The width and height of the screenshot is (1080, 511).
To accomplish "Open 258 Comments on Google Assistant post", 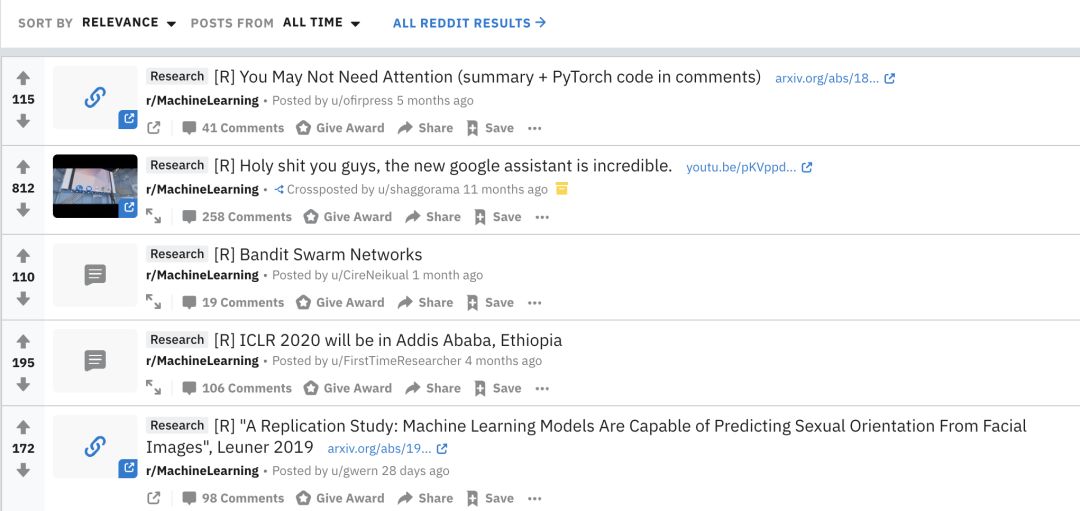I will point(237,217).
